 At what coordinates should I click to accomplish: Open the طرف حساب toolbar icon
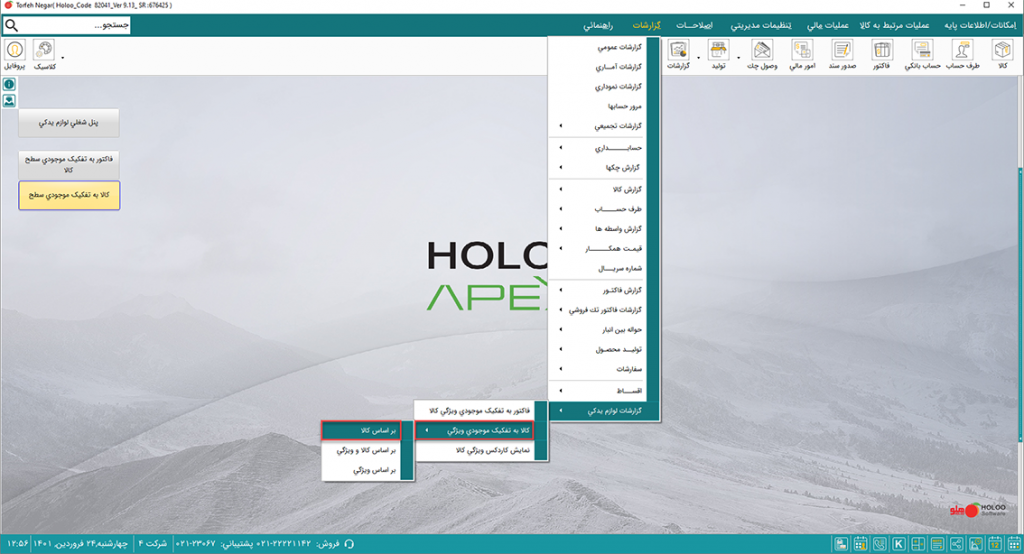click(x=963, y=54)
